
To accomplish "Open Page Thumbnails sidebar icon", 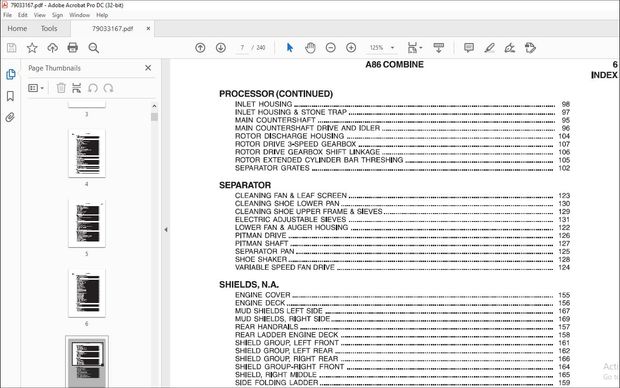I will point(11,74).
